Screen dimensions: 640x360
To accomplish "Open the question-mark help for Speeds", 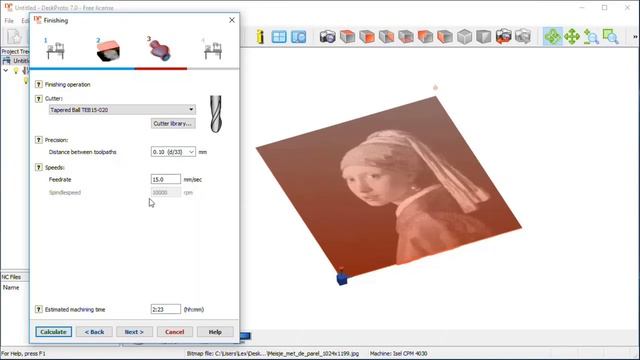I will coord(38,167).
